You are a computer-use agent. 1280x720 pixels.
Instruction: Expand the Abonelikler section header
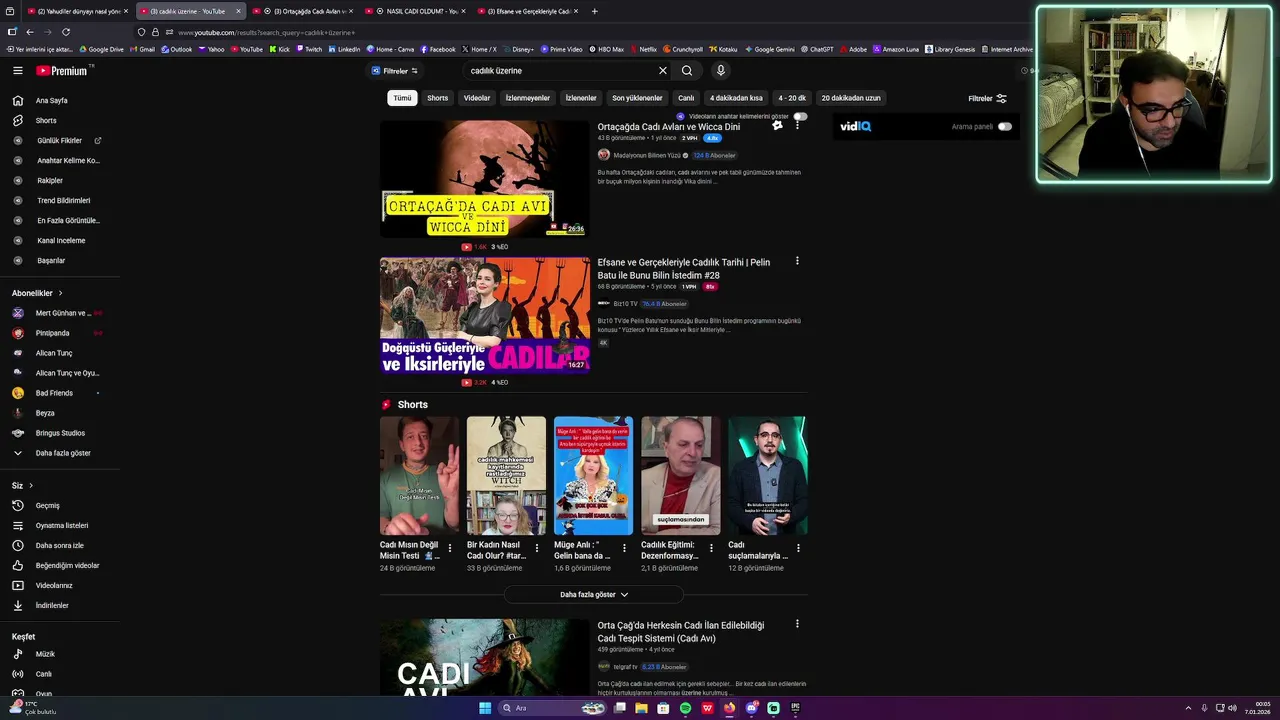(x=37, y=293)
